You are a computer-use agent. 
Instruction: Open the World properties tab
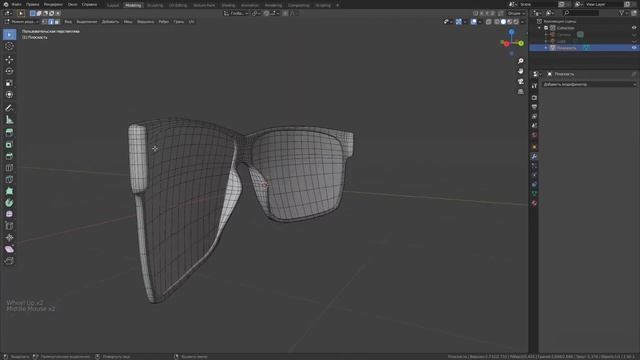click(534, 135)
